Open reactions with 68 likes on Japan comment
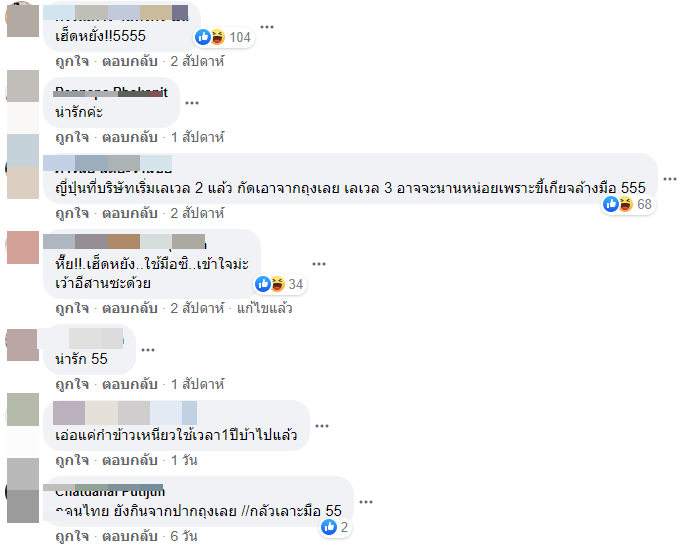The height and width of the screenshot is (549, 683). (629, 204)
